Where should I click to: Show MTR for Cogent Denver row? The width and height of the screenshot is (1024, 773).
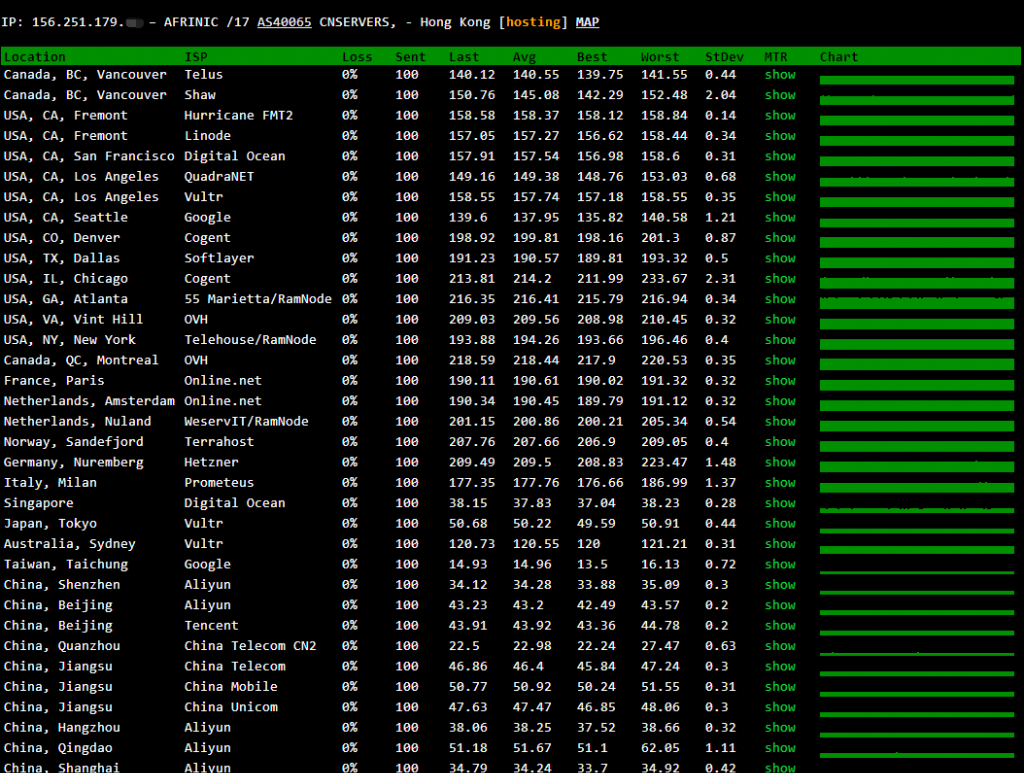pos(780,238)
